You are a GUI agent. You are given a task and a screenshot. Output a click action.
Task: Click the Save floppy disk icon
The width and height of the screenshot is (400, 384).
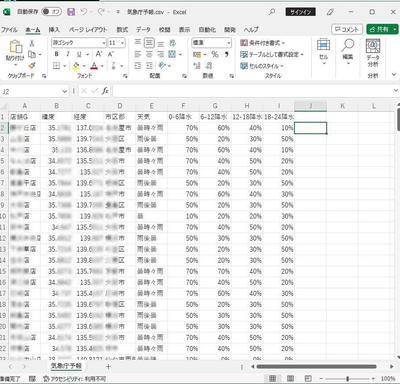click(x=71, y=12)
